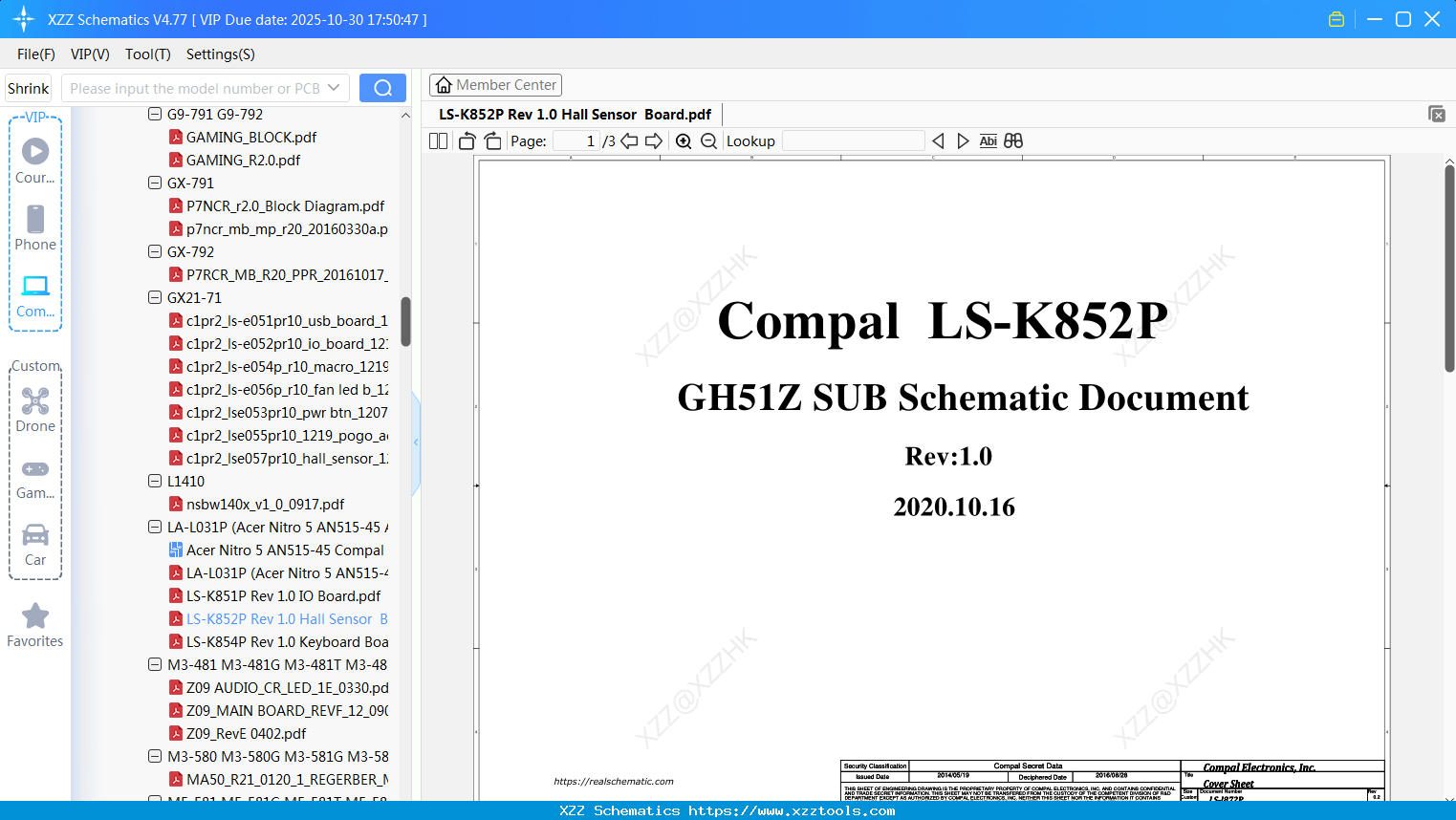Zoom out of the schematic
This screenshot has width=1456, height=820.
(708, 140)
